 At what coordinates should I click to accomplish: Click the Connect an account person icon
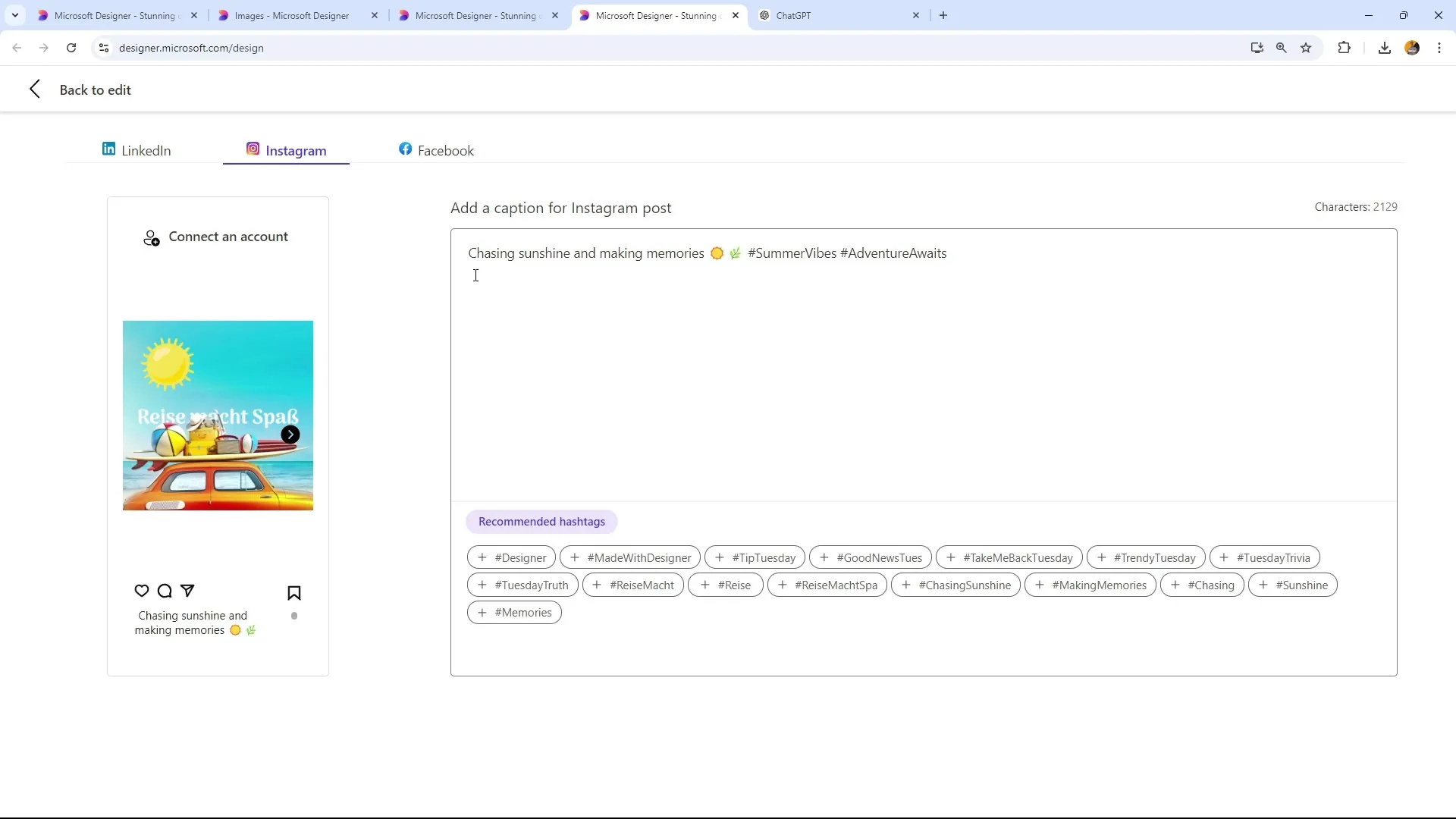[152, 238]
